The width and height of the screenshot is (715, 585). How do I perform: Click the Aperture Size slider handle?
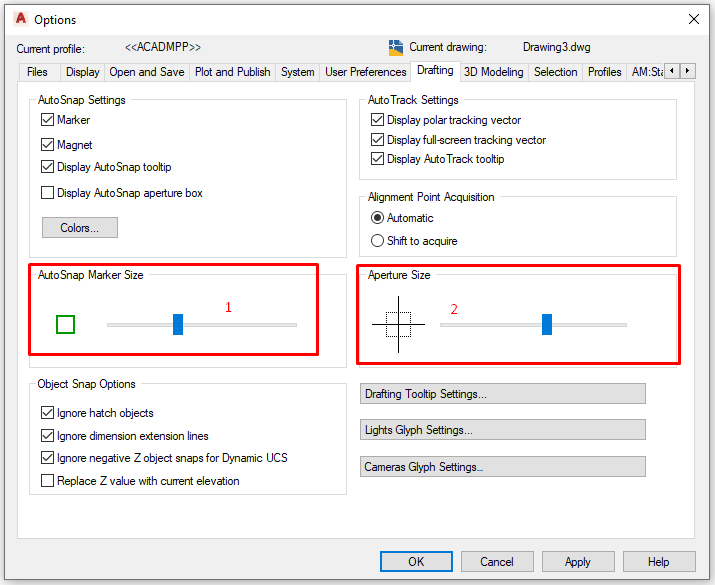547,324
